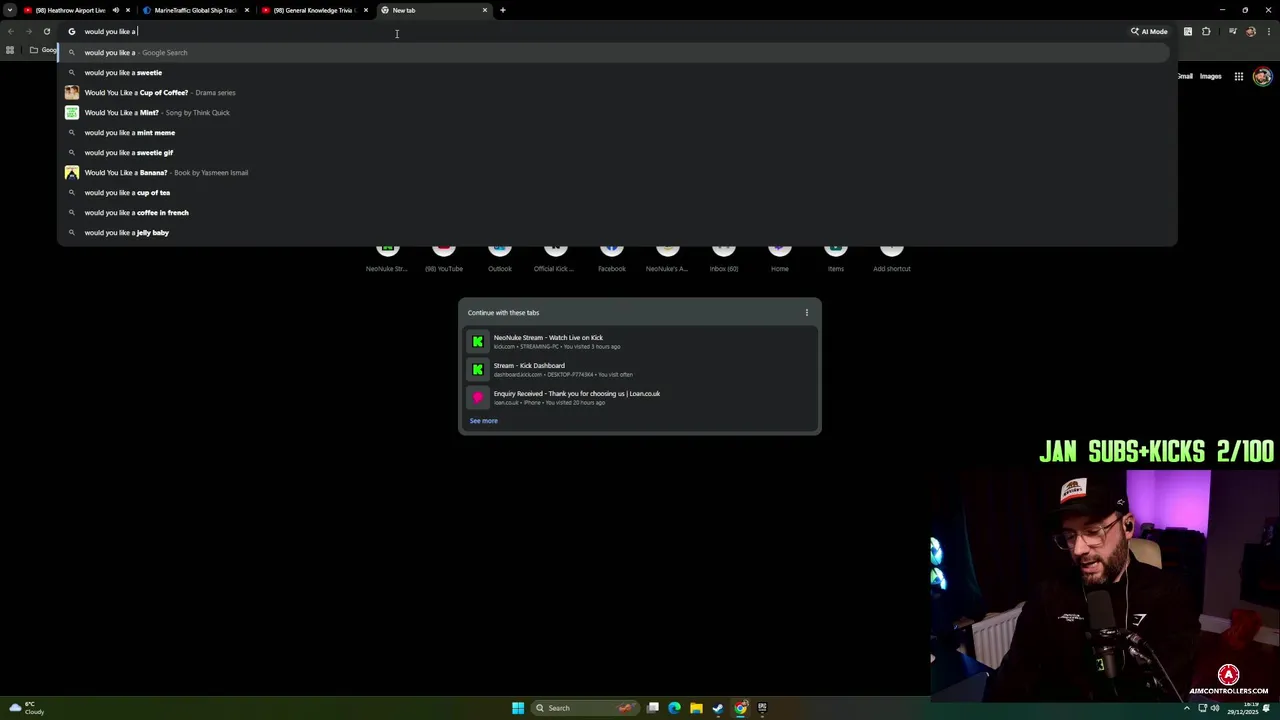Switch to MarineTraffic Global Ship Tracking tab
The image size is (1280, 720).
194,10
